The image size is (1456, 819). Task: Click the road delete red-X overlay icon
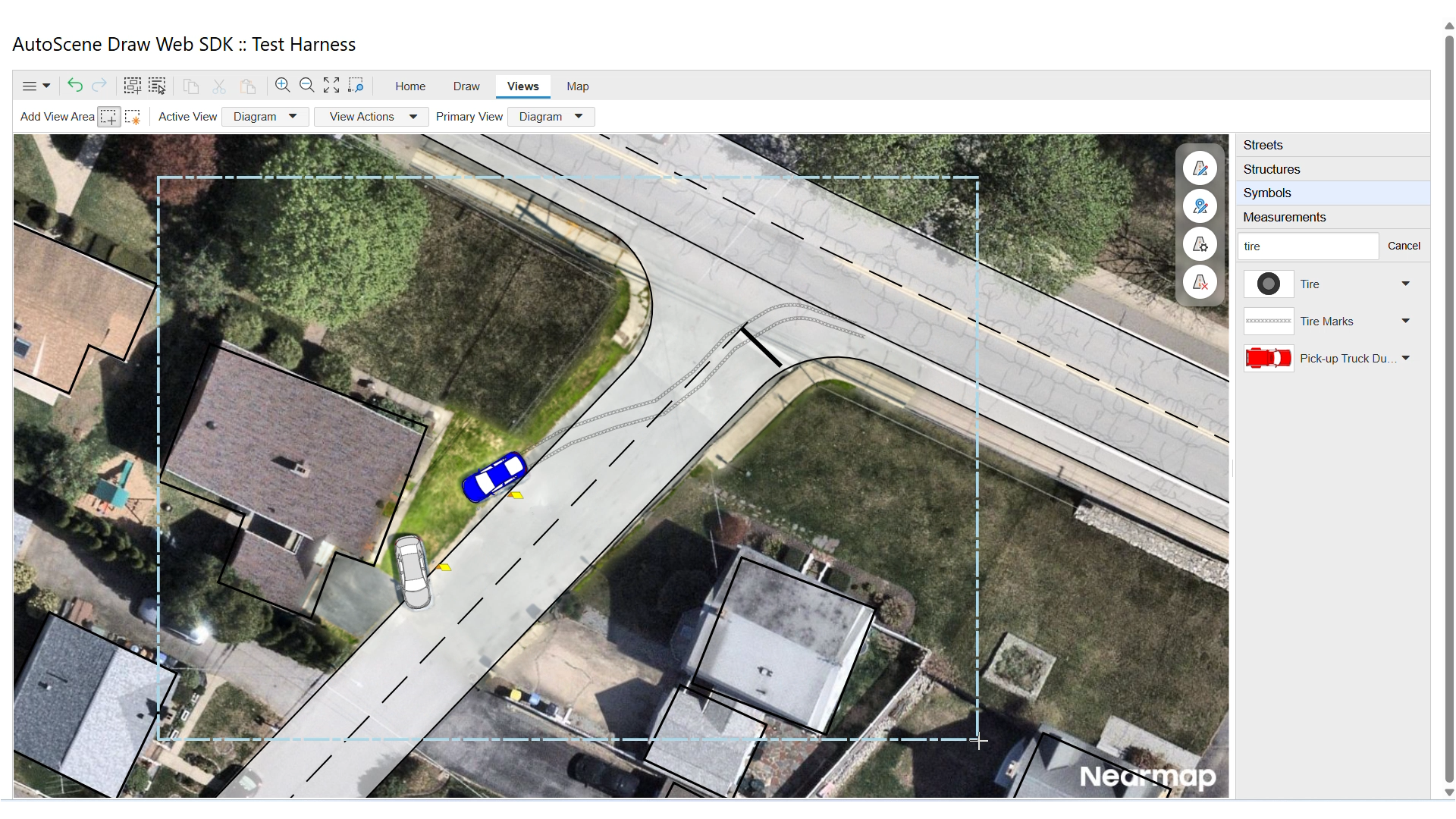pyautogui.click(x=1200, y=283)
